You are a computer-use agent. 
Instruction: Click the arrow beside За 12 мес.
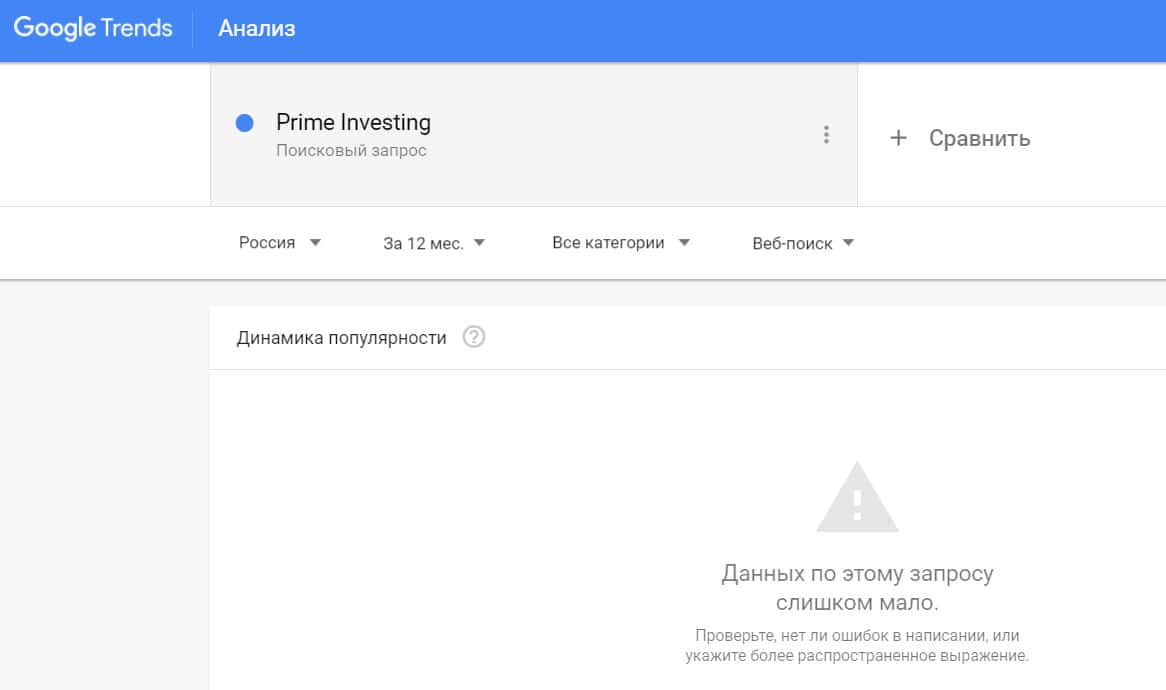479,243
